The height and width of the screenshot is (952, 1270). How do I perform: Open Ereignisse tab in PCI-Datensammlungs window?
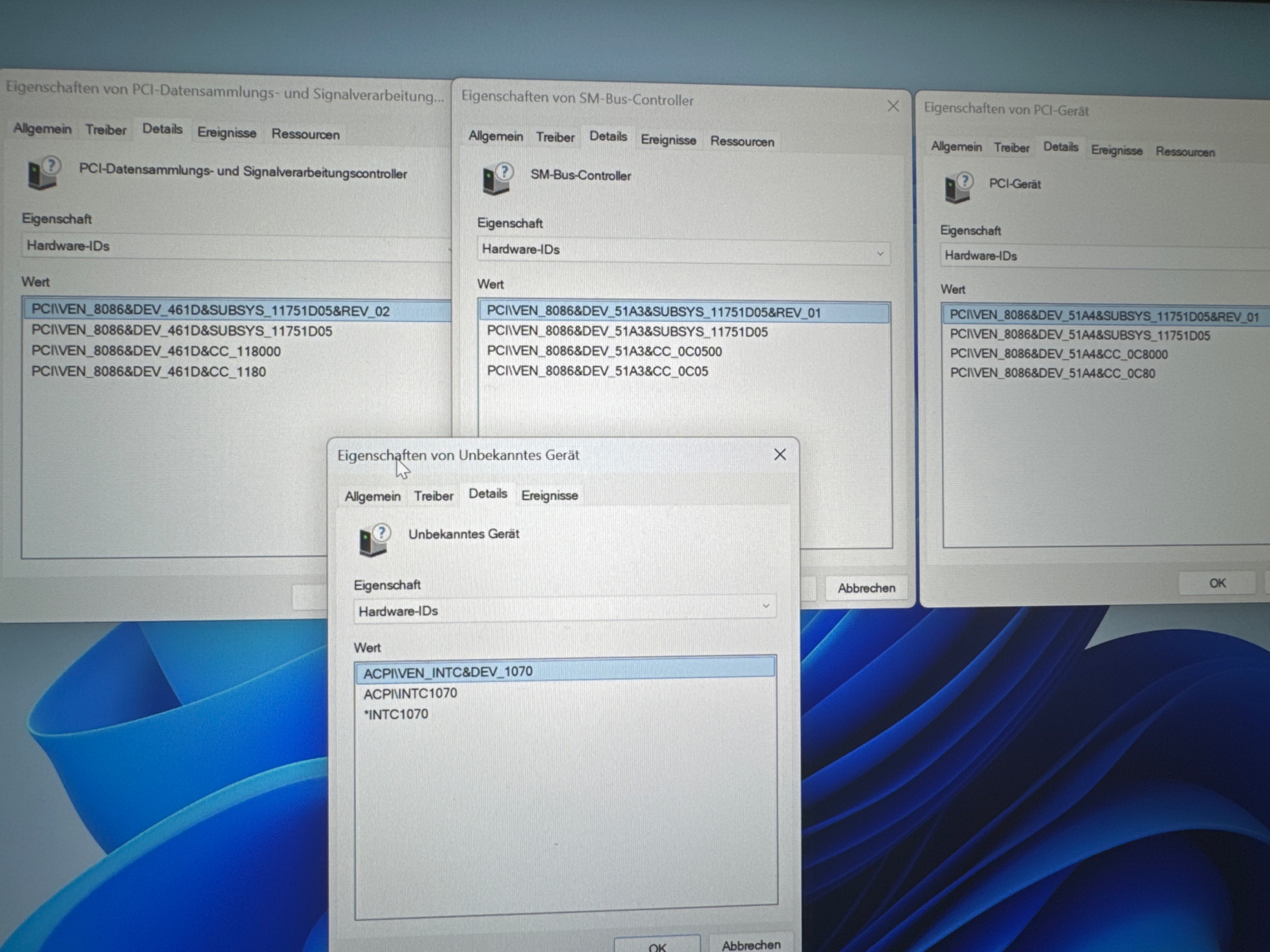point(227,133)
